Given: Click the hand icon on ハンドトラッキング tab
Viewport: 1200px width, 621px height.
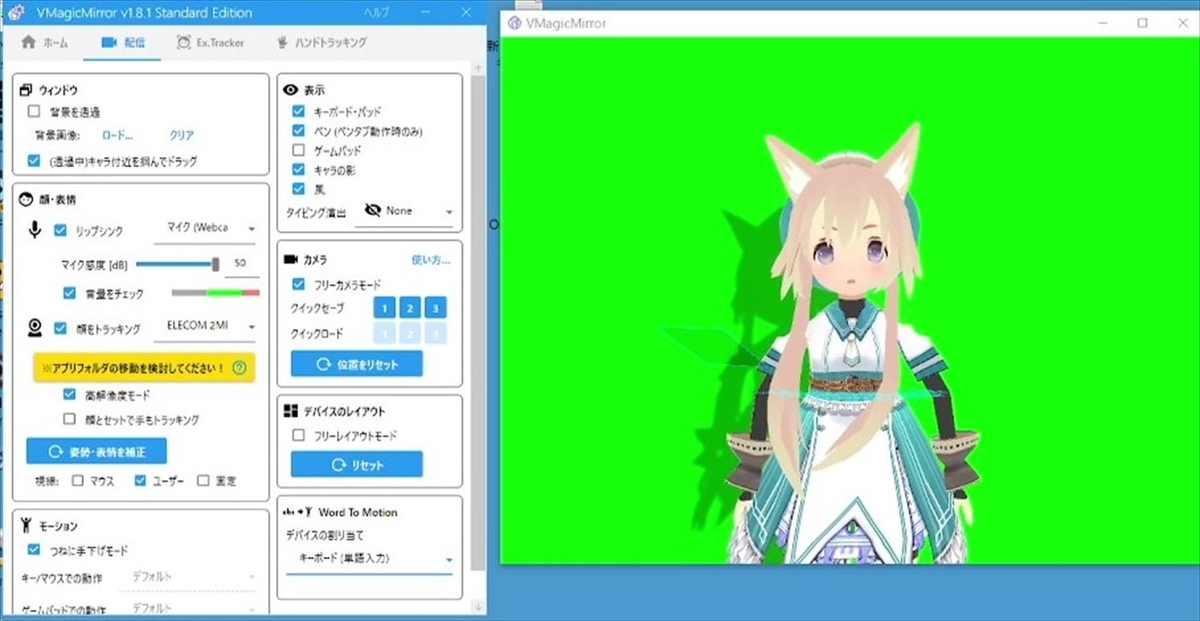Looking at the screenshot, I should (x=283, y=43).
